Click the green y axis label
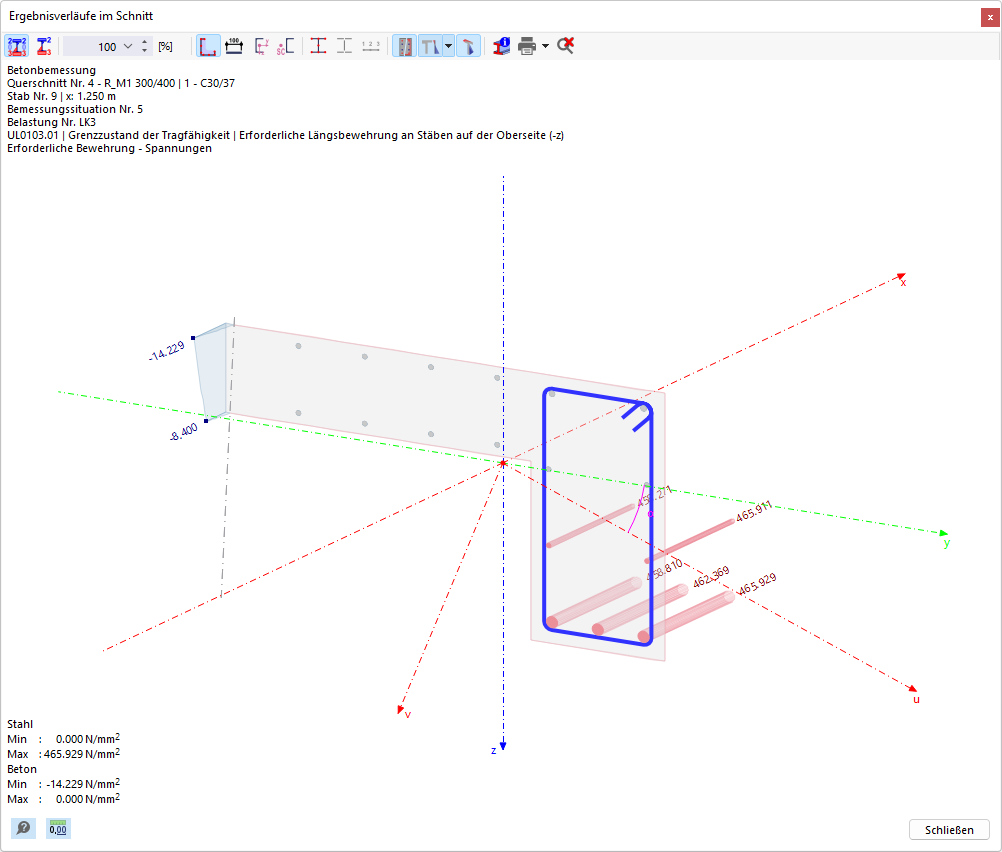Screen dimensions: 1002x852 pos(947,543)
